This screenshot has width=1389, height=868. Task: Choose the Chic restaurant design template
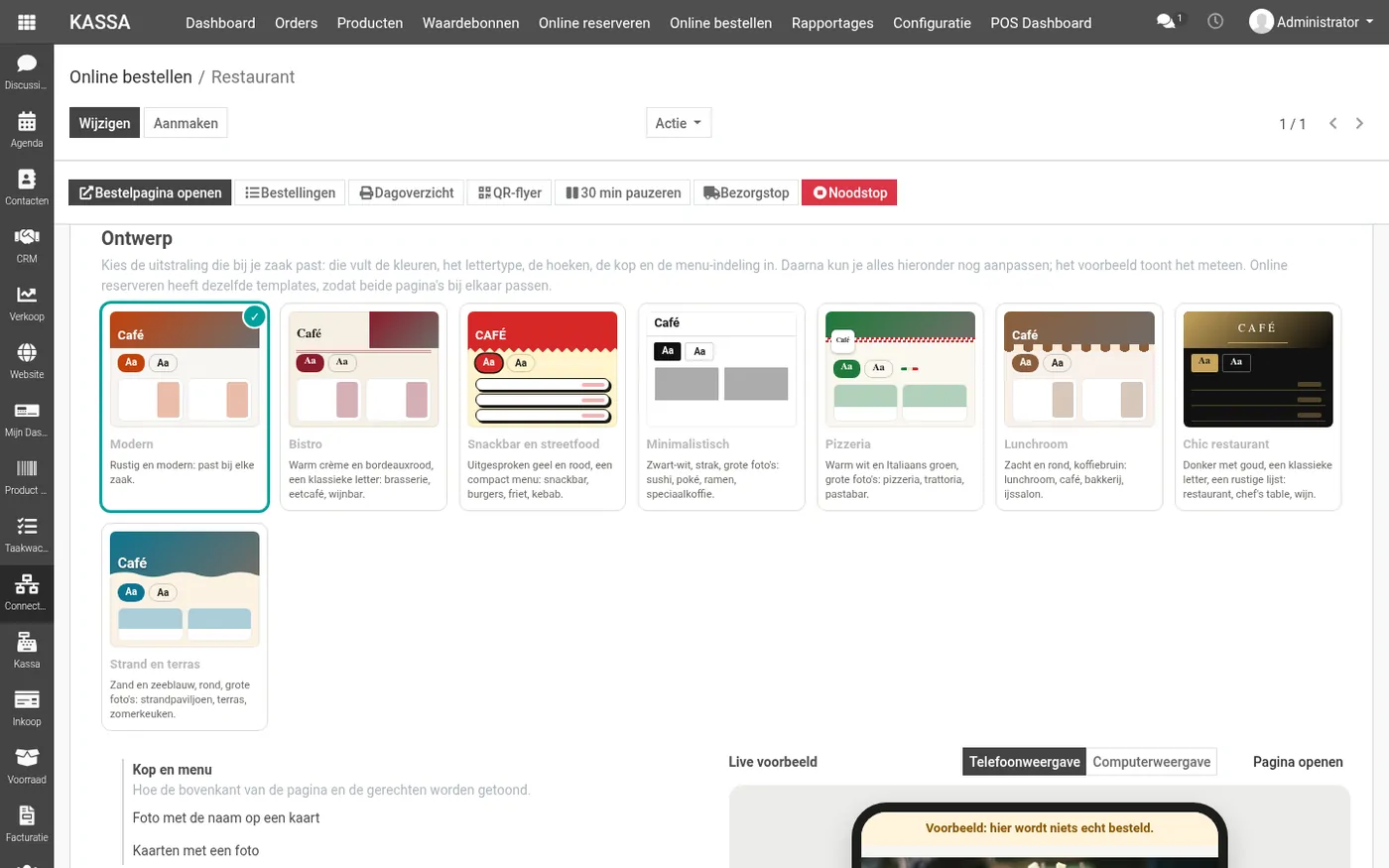coord(1257,407)
